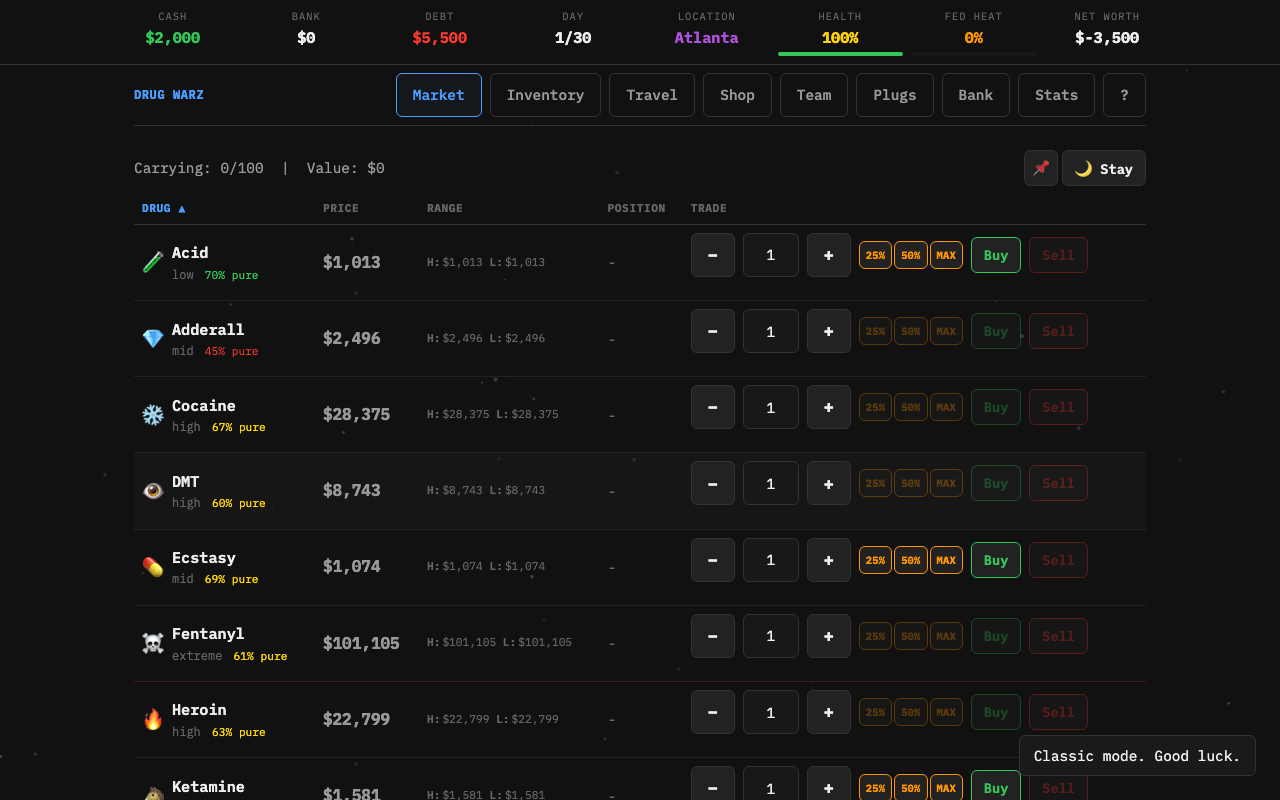
Task: Buy one unit of Acid
Action: [995, 255]
